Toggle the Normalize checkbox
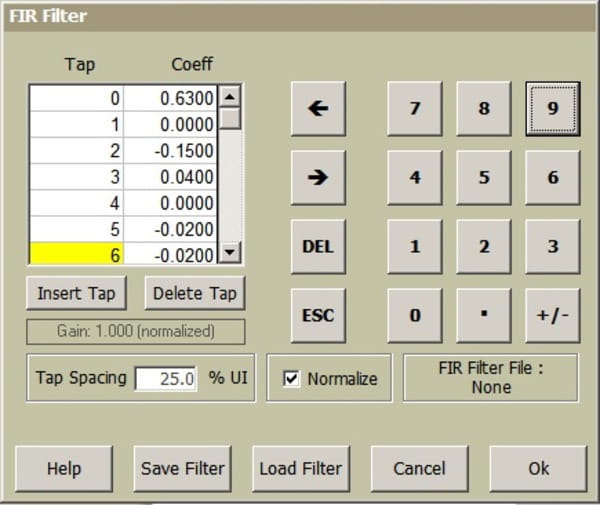The height and width of the screenshot is (505, 600). point(293,379)
